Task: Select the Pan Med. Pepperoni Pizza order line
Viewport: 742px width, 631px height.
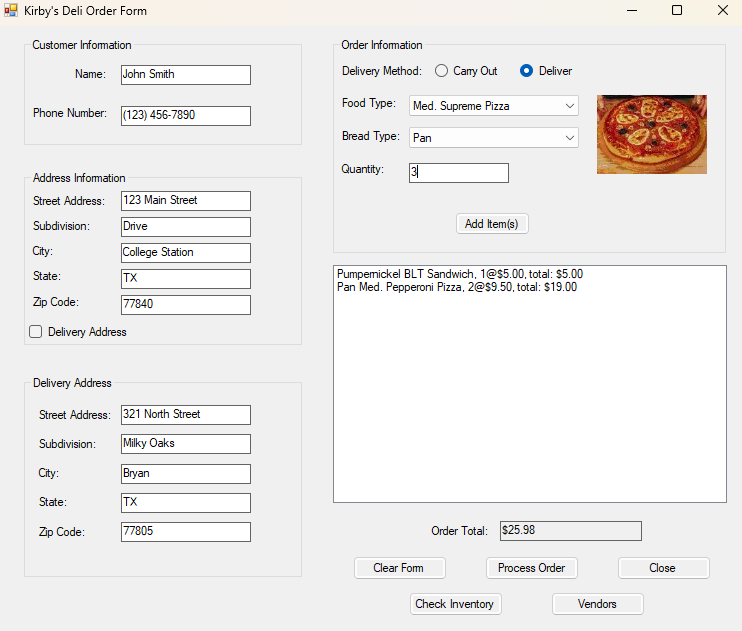Action: (457, 287)
